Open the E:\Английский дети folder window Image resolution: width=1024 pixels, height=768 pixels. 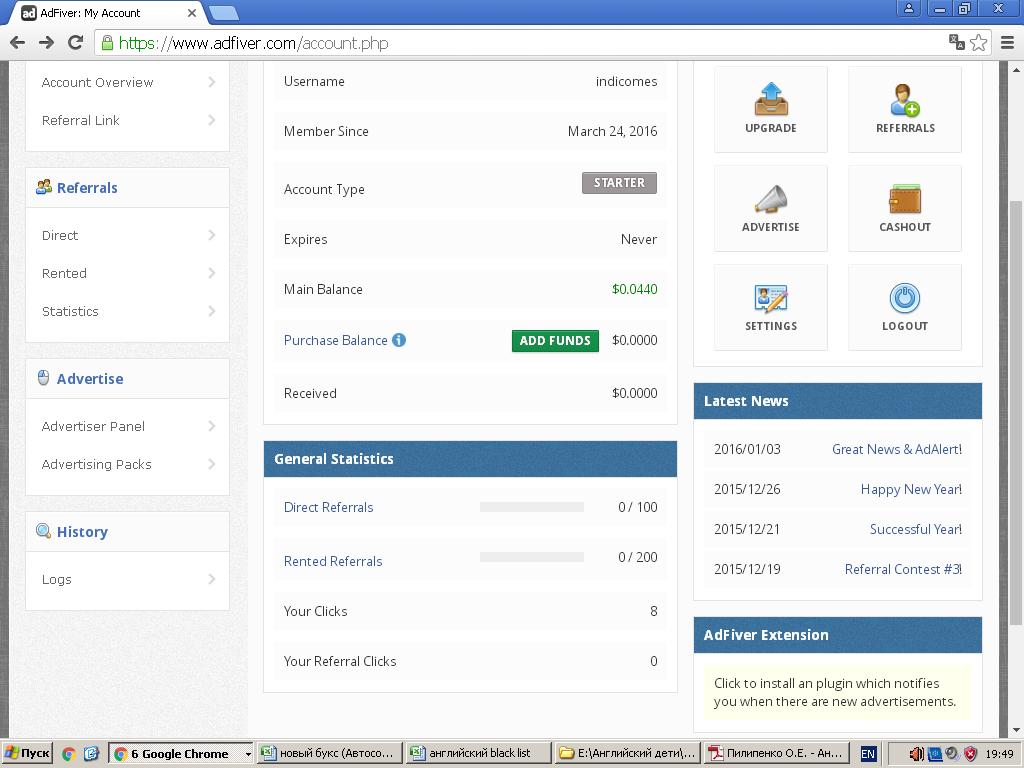tap(627, 754)
